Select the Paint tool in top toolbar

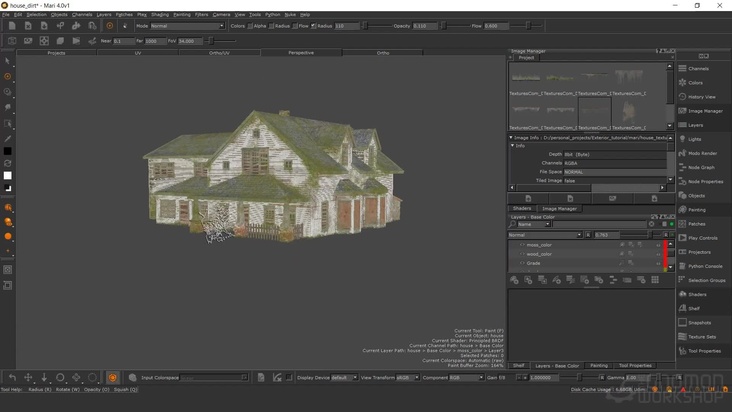click(x=110, y=26)
